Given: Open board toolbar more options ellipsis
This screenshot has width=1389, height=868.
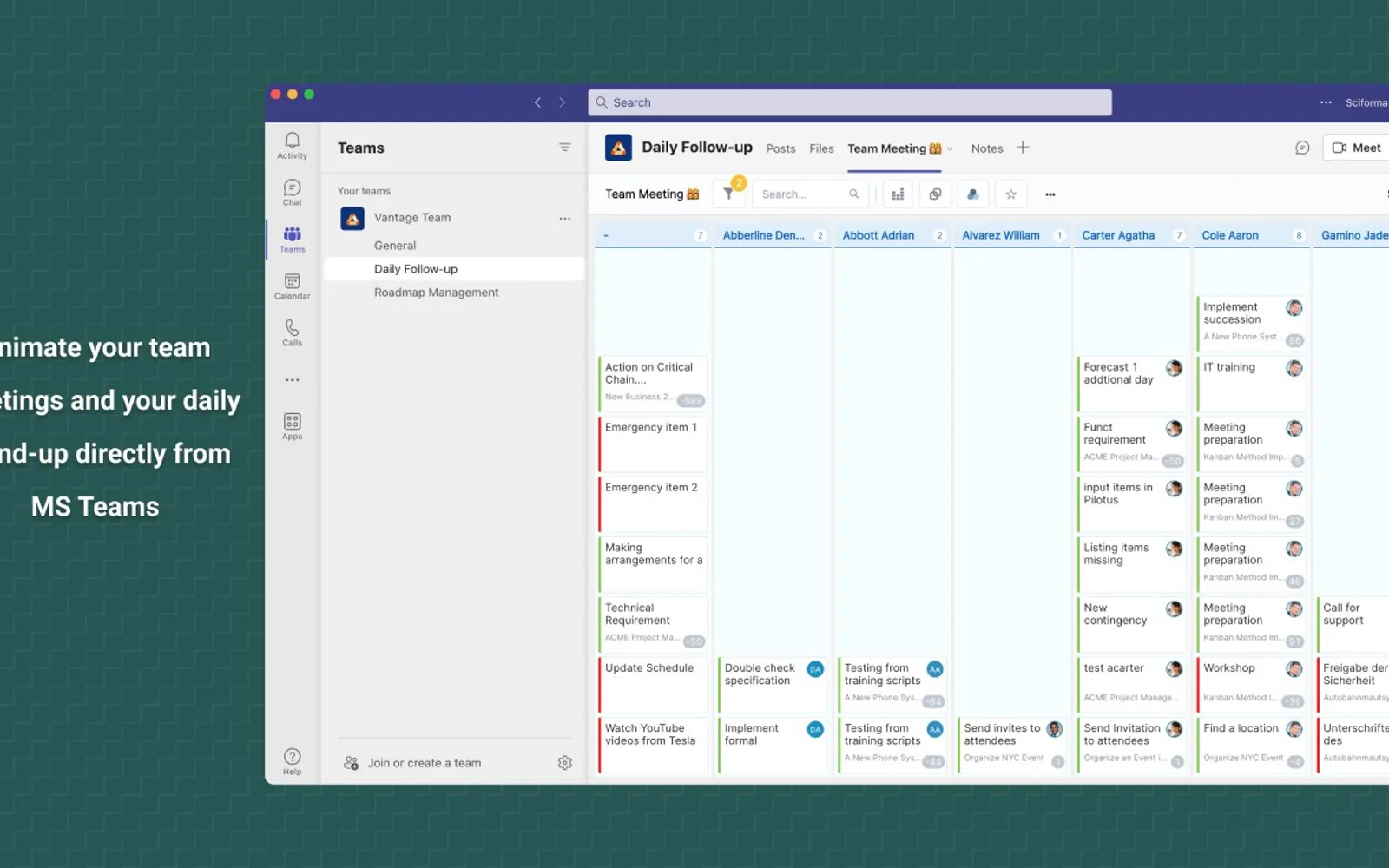Looking at the screenshot, I should click(1050, 194).
